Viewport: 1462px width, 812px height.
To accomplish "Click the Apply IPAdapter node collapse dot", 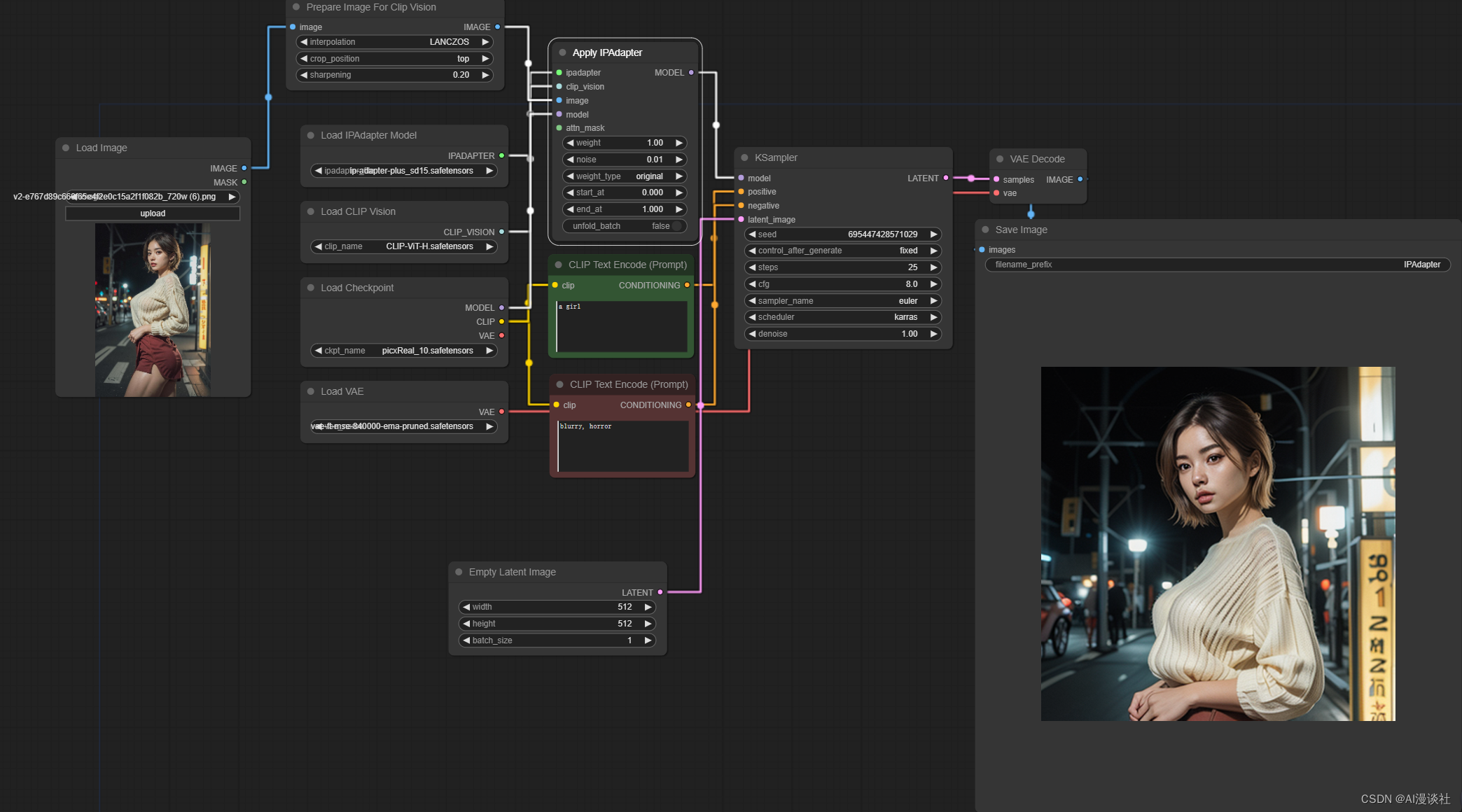I will [x=562, y=52].
